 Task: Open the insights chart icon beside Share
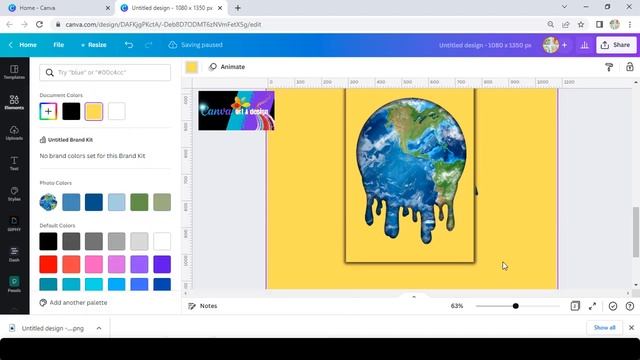tap(584, 45)
